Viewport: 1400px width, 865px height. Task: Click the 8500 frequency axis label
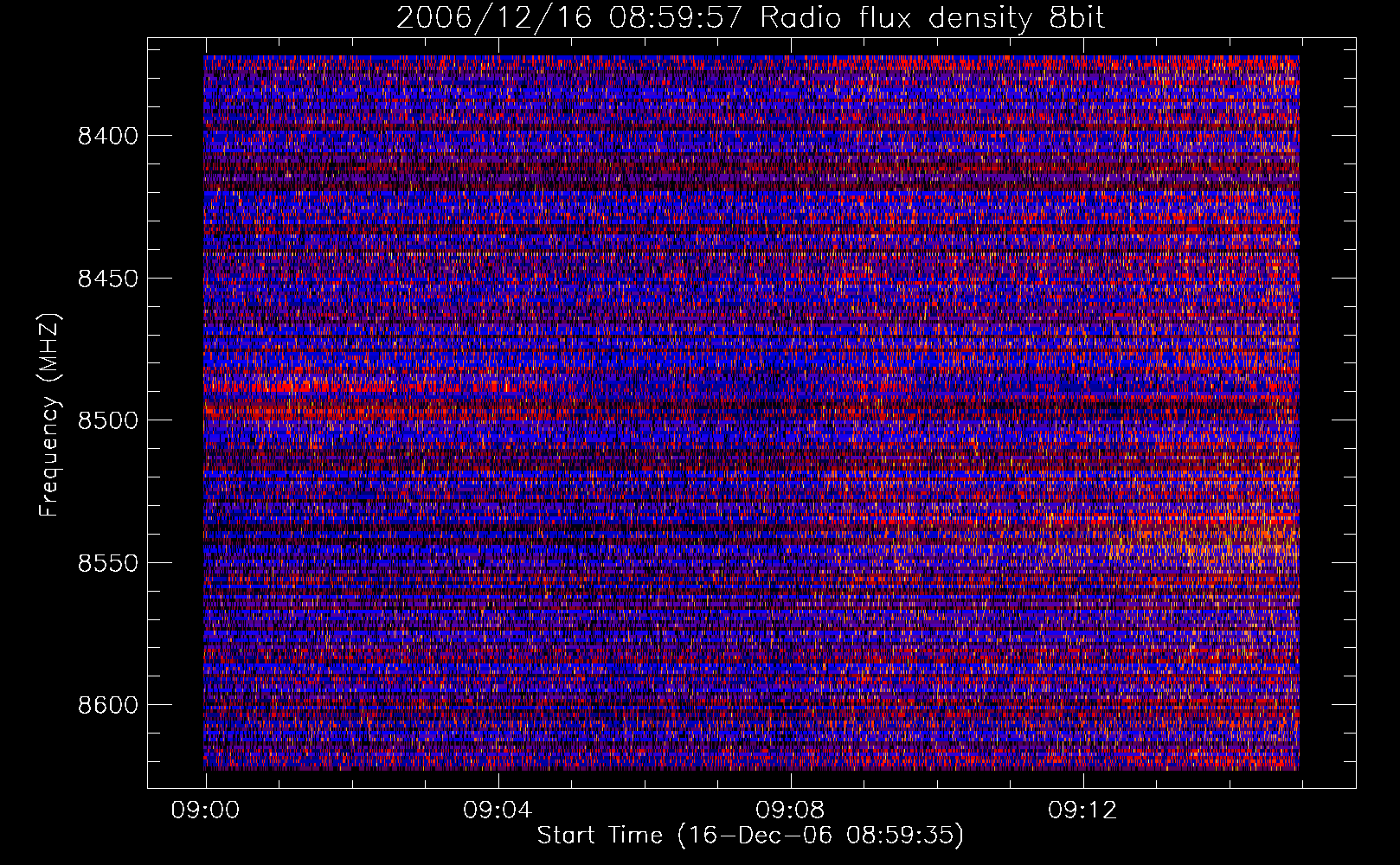(107, 420)
